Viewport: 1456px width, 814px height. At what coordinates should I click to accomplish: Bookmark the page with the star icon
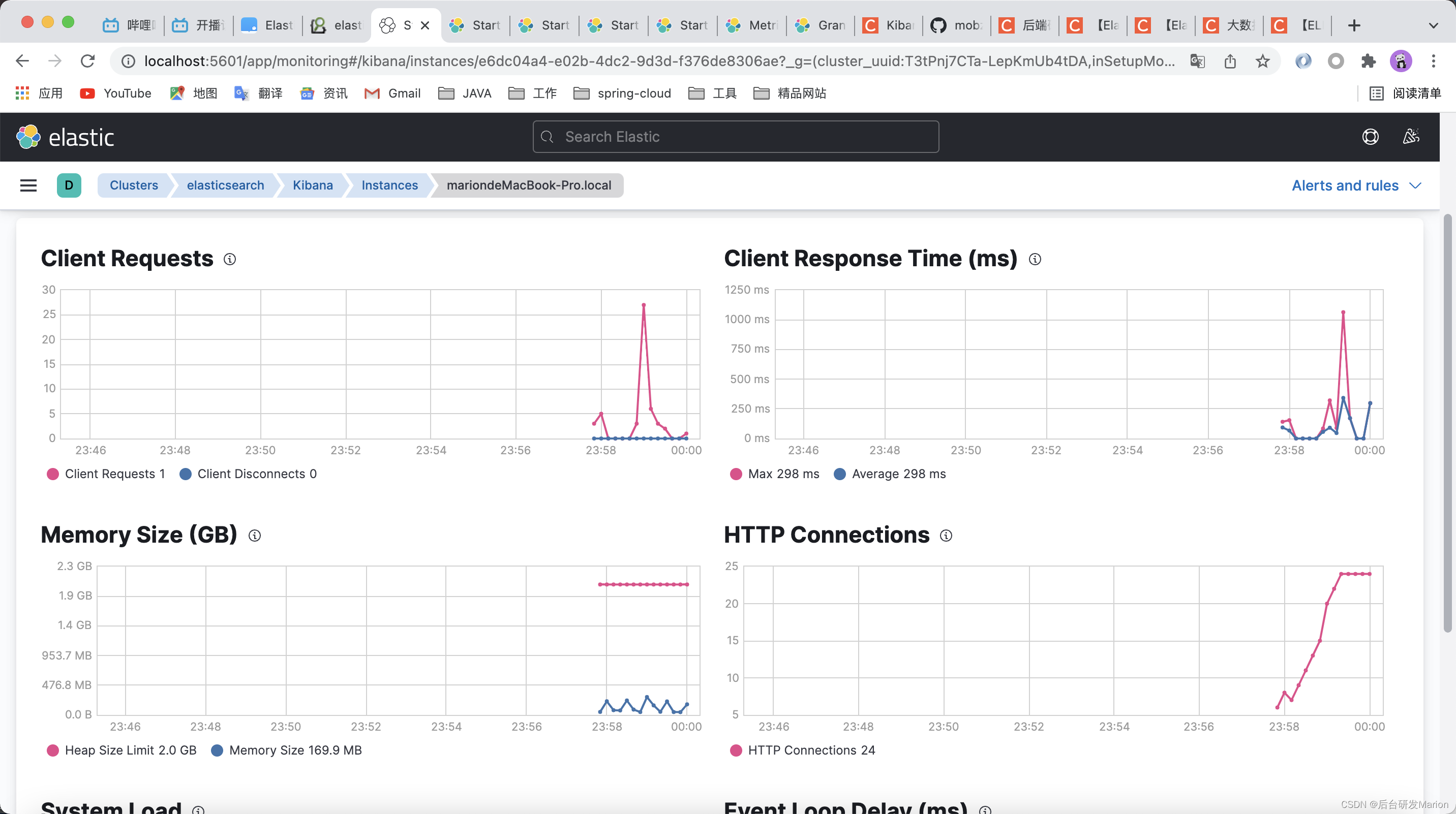click(1262, 61)
